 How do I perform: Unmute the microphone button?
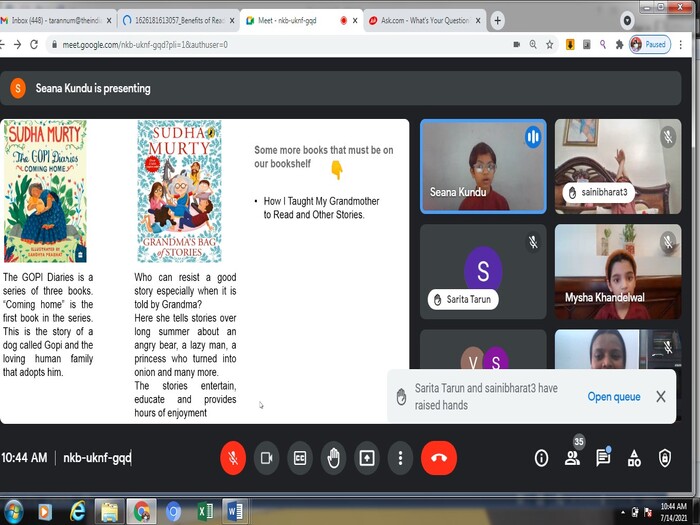coord(233,458)
